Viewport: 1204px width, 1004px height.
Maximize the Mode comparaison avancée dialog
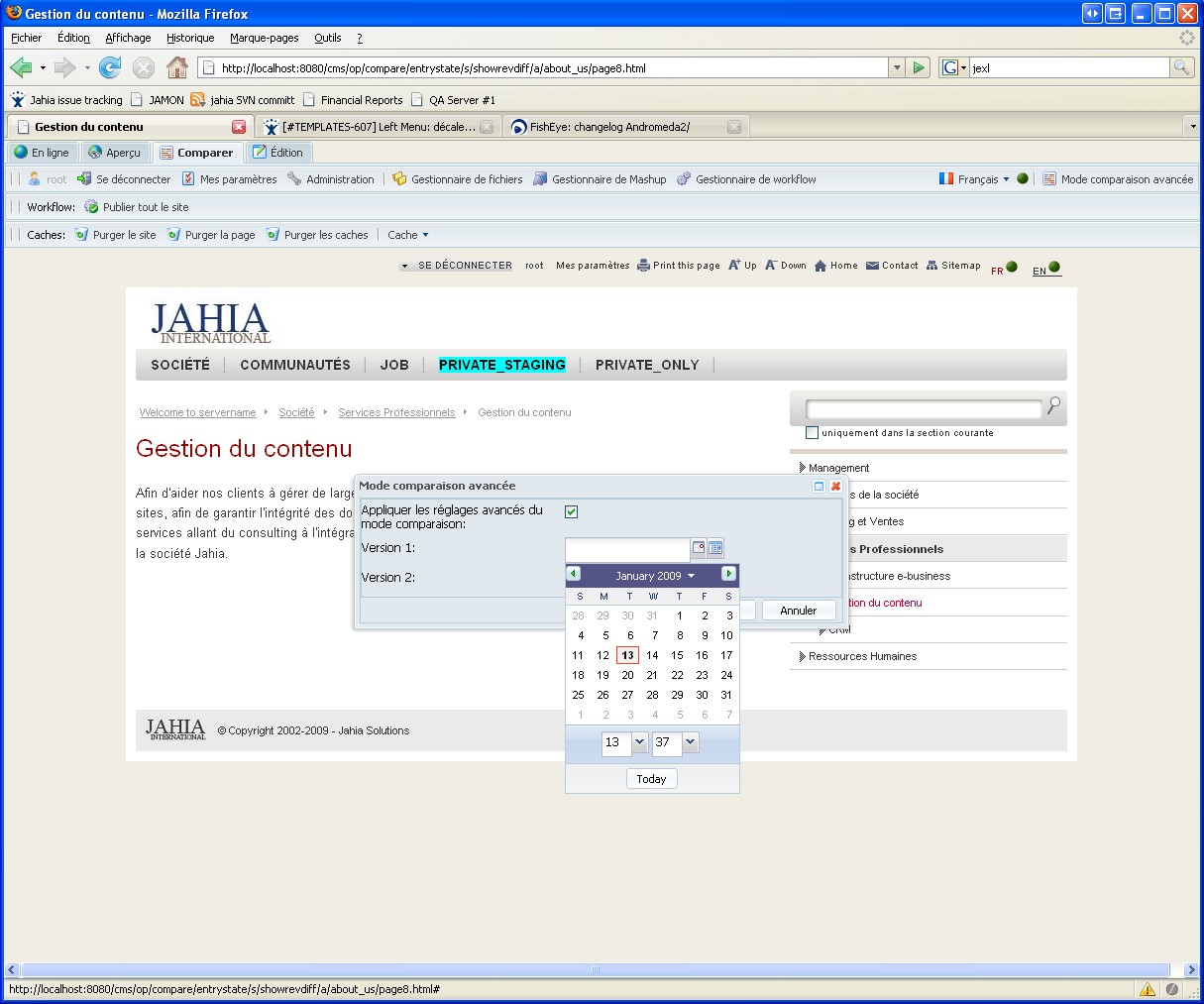click(819, 486)
